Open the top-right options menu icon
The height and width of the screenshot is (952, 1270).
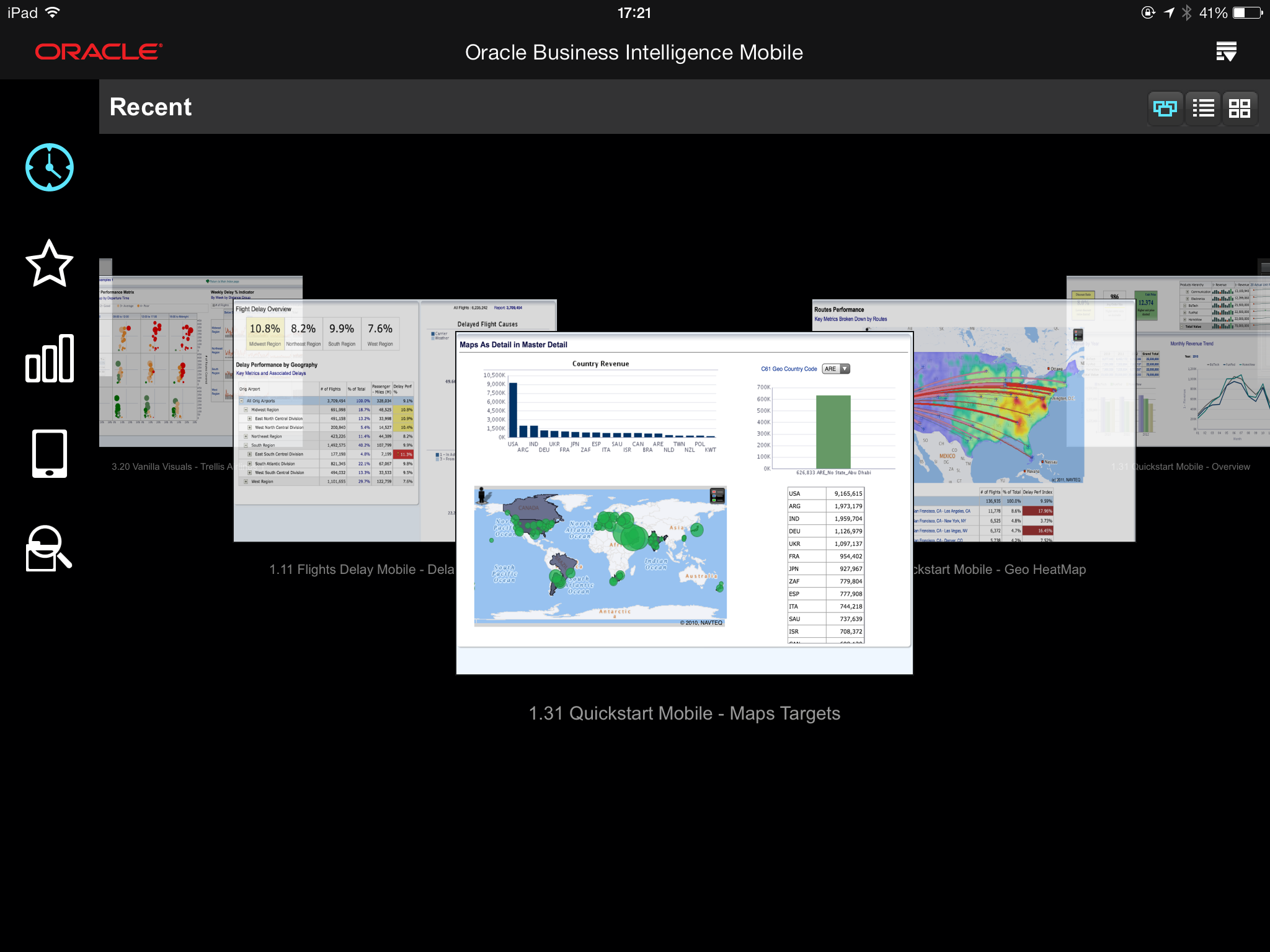pyautogui.click(x=1226, y=52)
